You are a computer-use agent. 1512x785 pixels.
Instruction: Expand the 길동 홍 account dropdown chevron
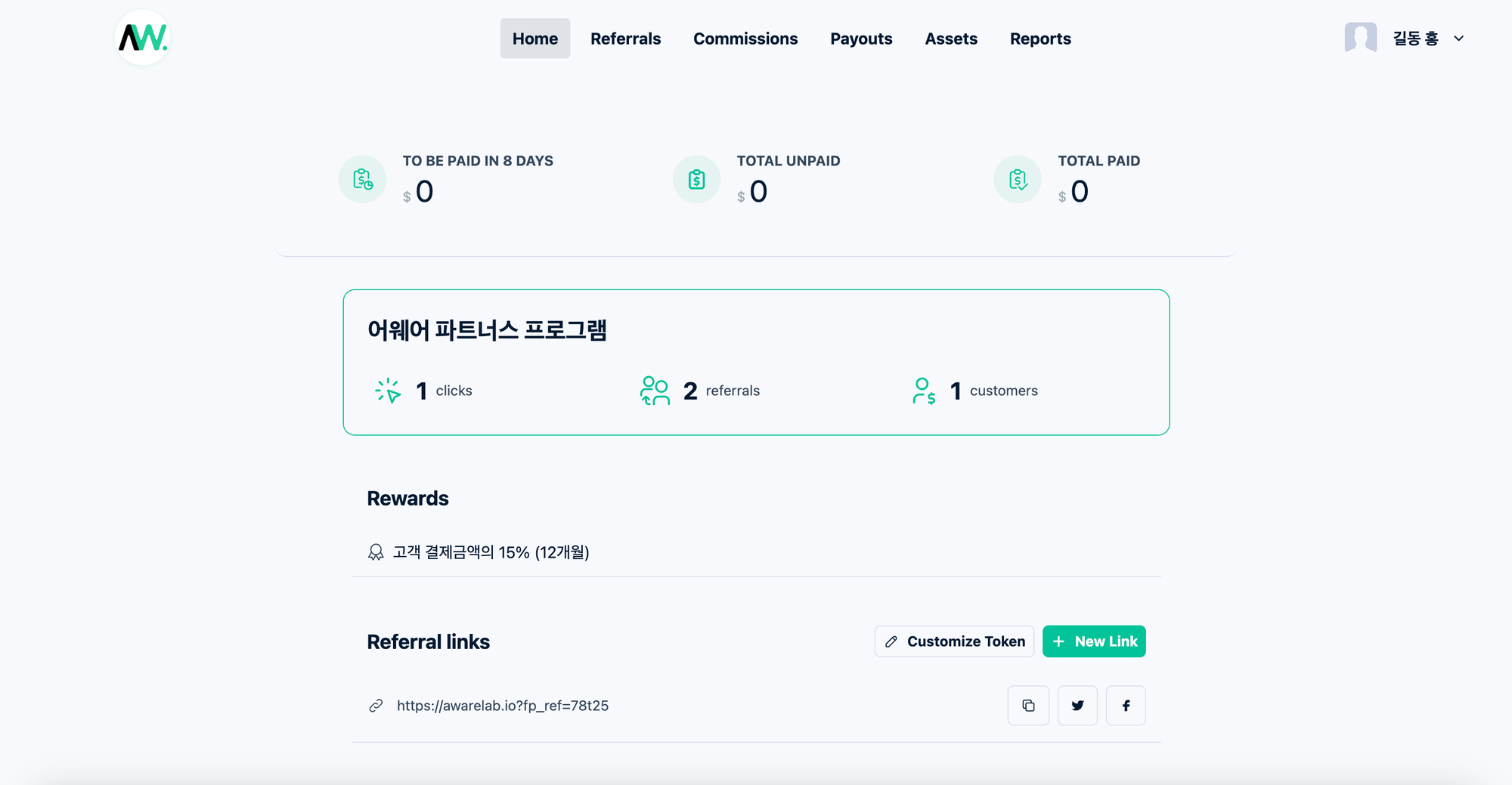click(1459, 39)
